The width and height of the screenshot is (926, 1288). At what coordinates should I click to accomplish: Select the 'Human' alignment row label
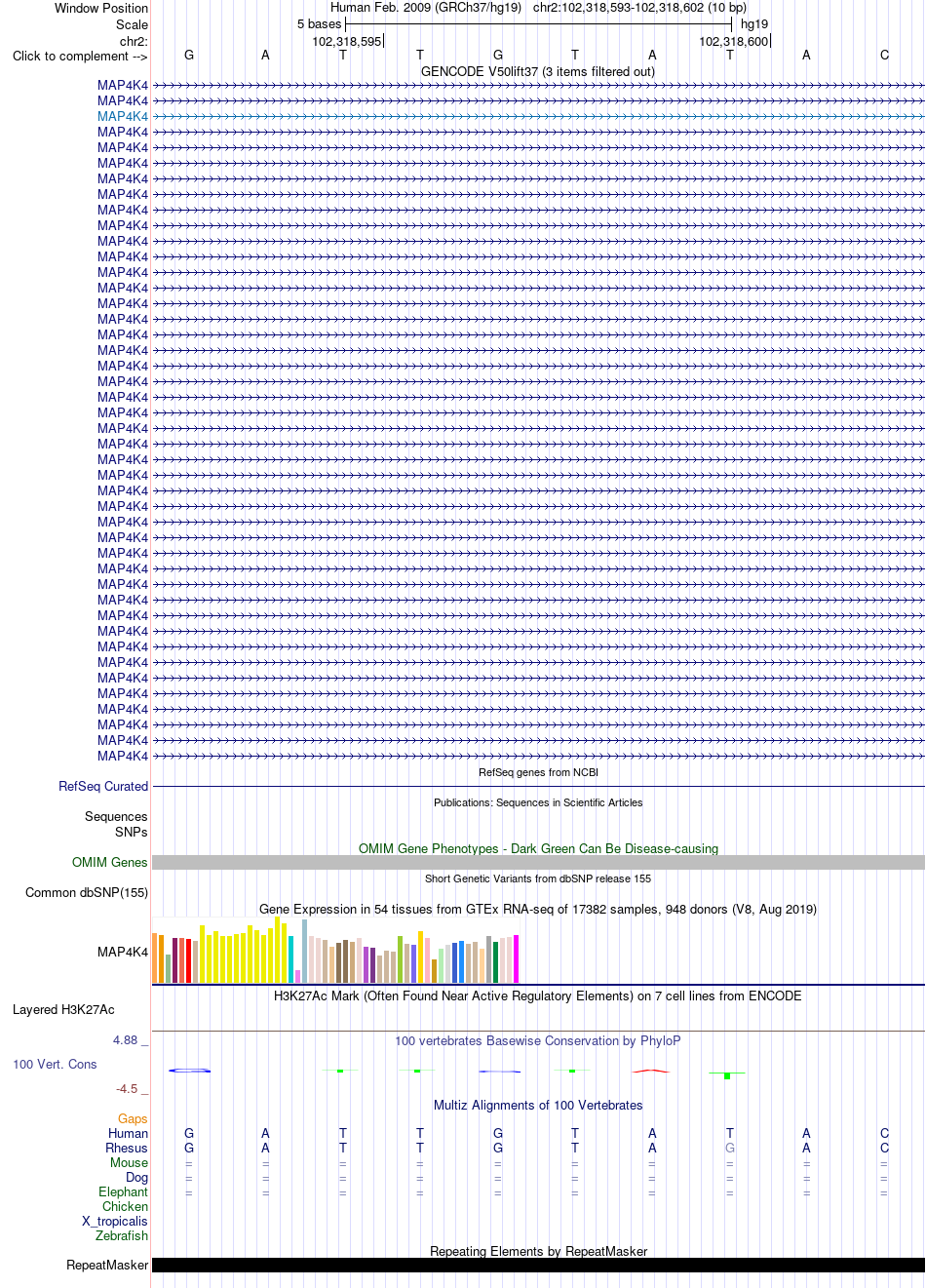coord(129,1133)
